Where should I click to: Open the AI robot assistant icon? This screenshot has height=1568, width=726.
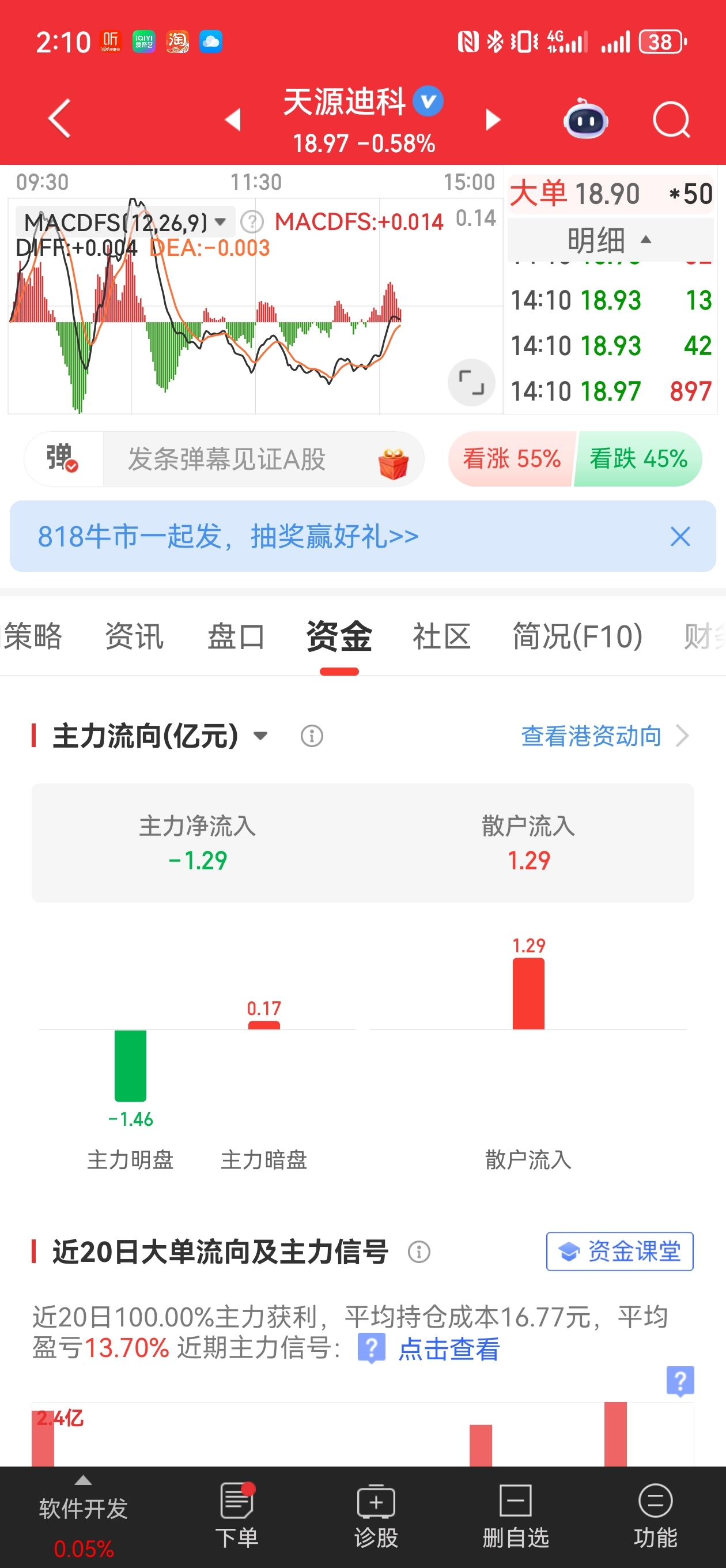click(585, 119)
